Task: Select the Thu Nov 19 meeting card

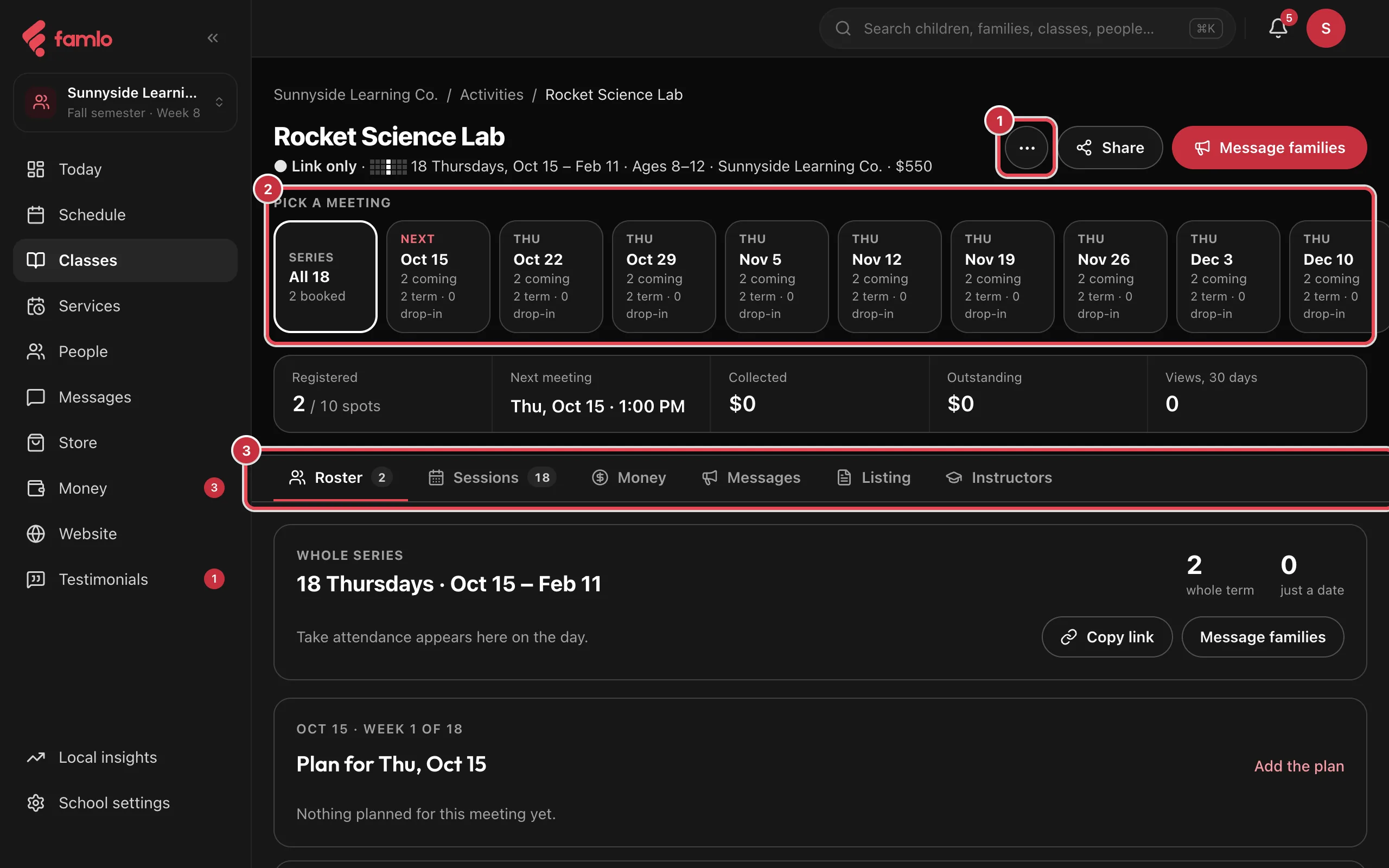Action: click(x=1003, y=277)
